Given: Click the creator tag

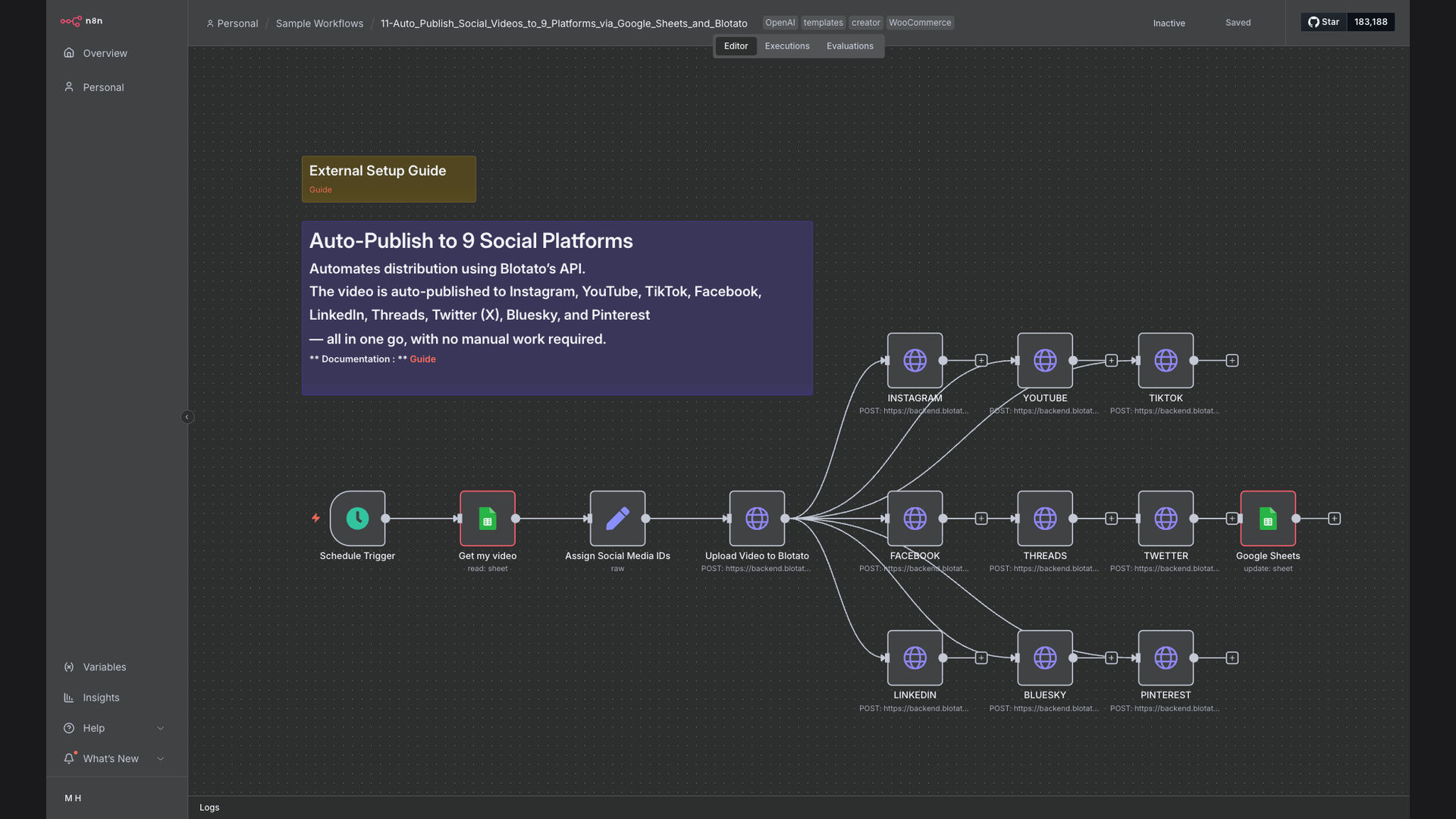Looking at the screenshot, I should (865, 23).
